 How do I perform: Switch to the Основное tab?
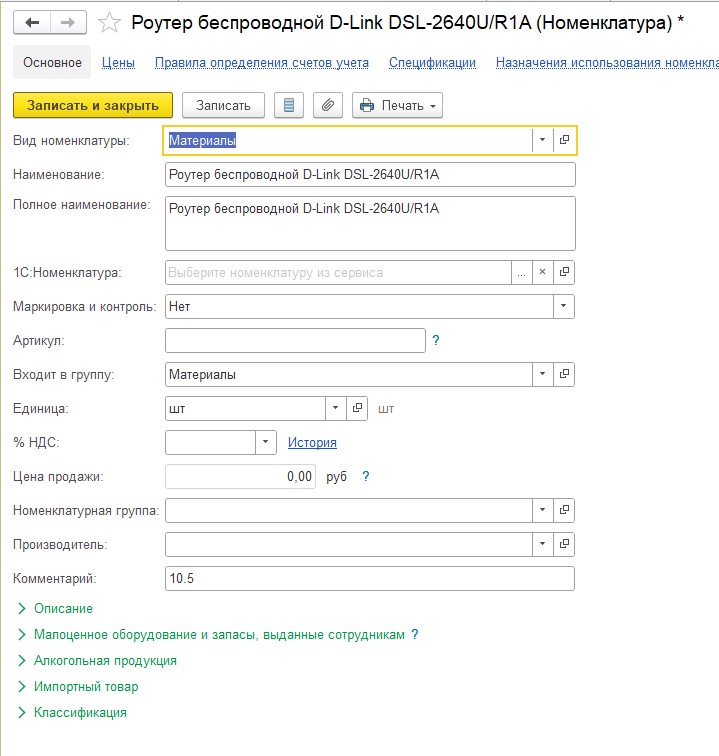coord(52,62)
